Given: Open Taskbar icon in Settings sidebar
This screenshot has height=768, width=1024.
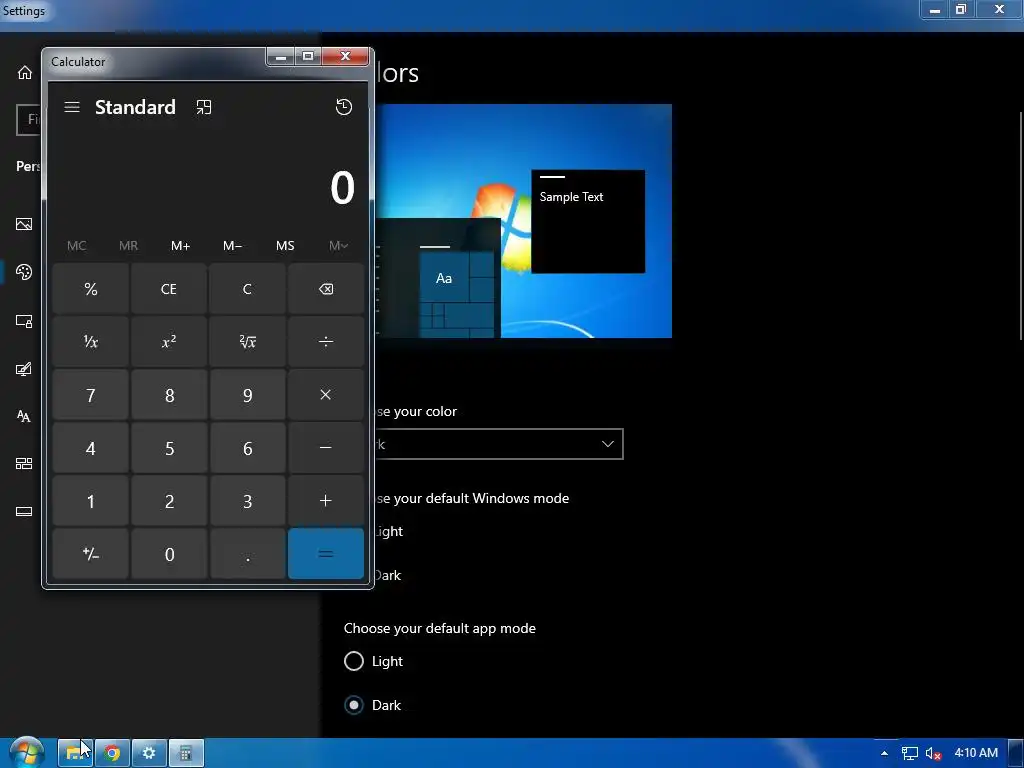Looking at the screenshot, I should coord(24,511).
